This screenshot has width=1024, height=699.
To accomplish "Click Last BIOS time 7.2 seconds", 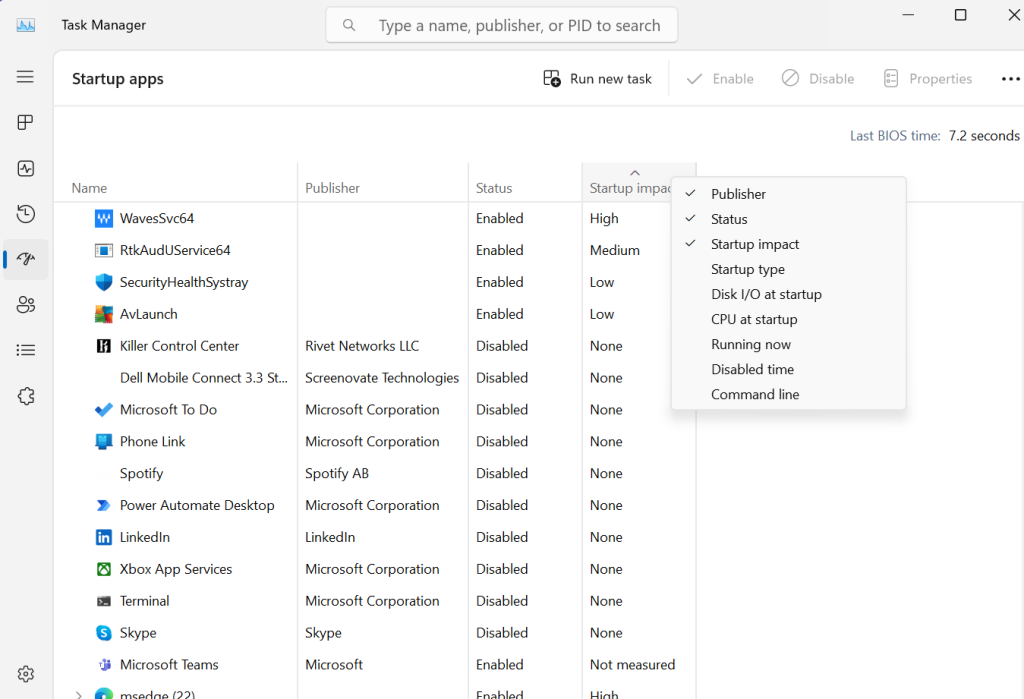I will [935, 136].
